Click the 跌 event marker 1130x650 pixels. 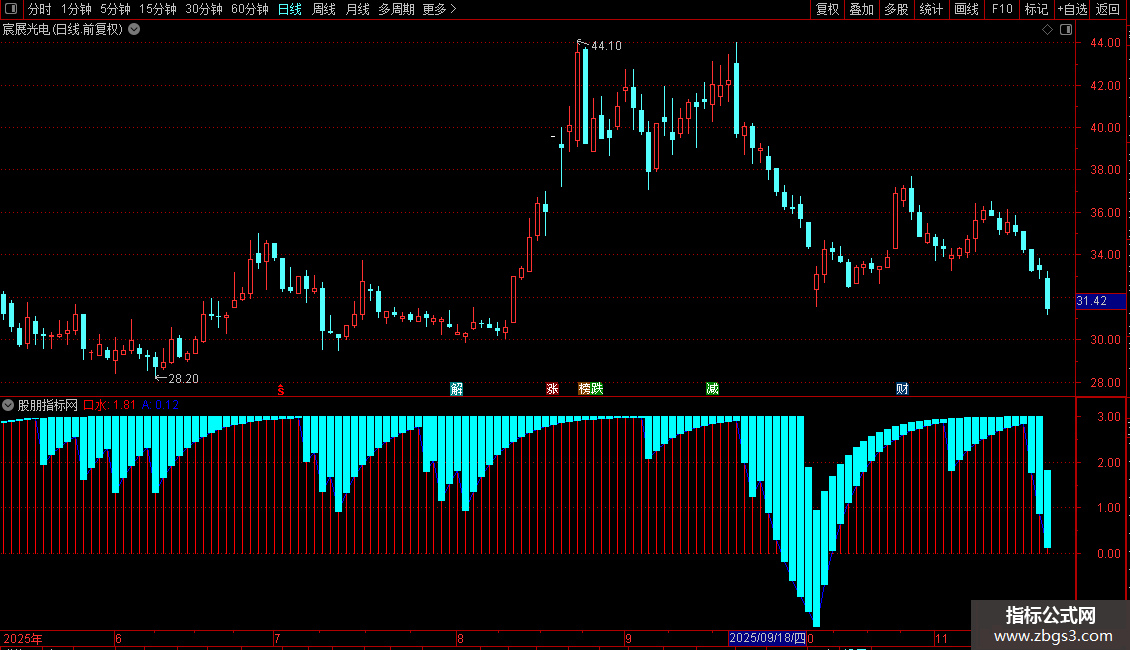(597, 389)
